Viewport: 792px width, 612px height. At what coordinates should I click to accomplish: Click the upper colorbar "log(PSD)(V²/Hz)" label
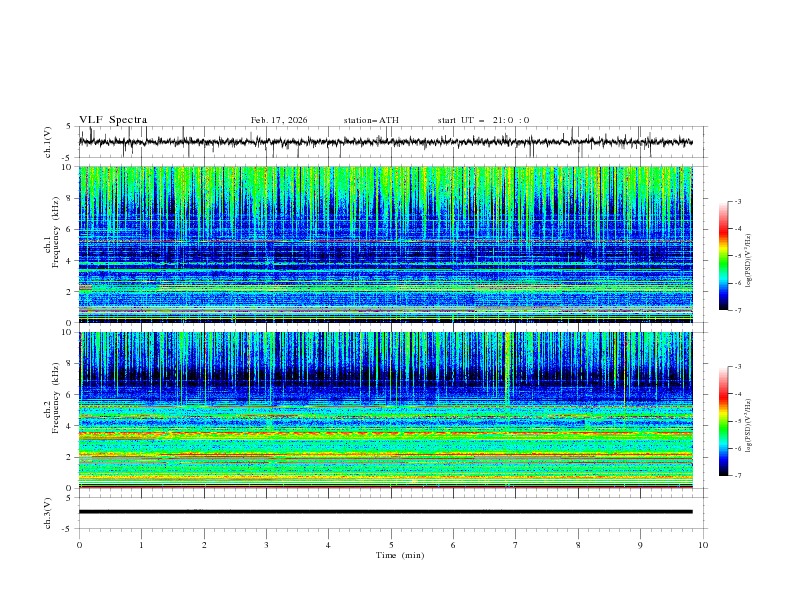click(x=748, y=261)
